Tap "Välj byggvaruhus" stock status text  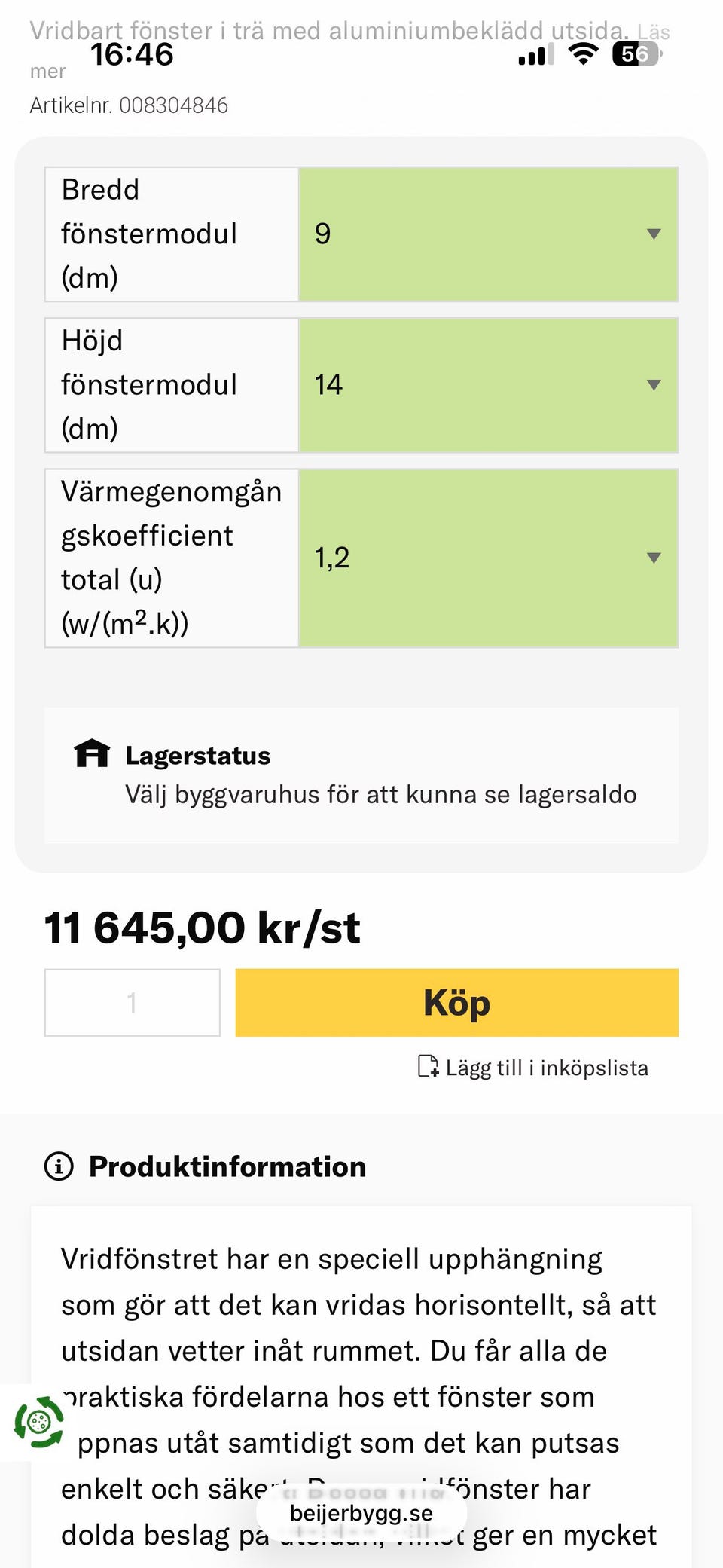point(380,795)
